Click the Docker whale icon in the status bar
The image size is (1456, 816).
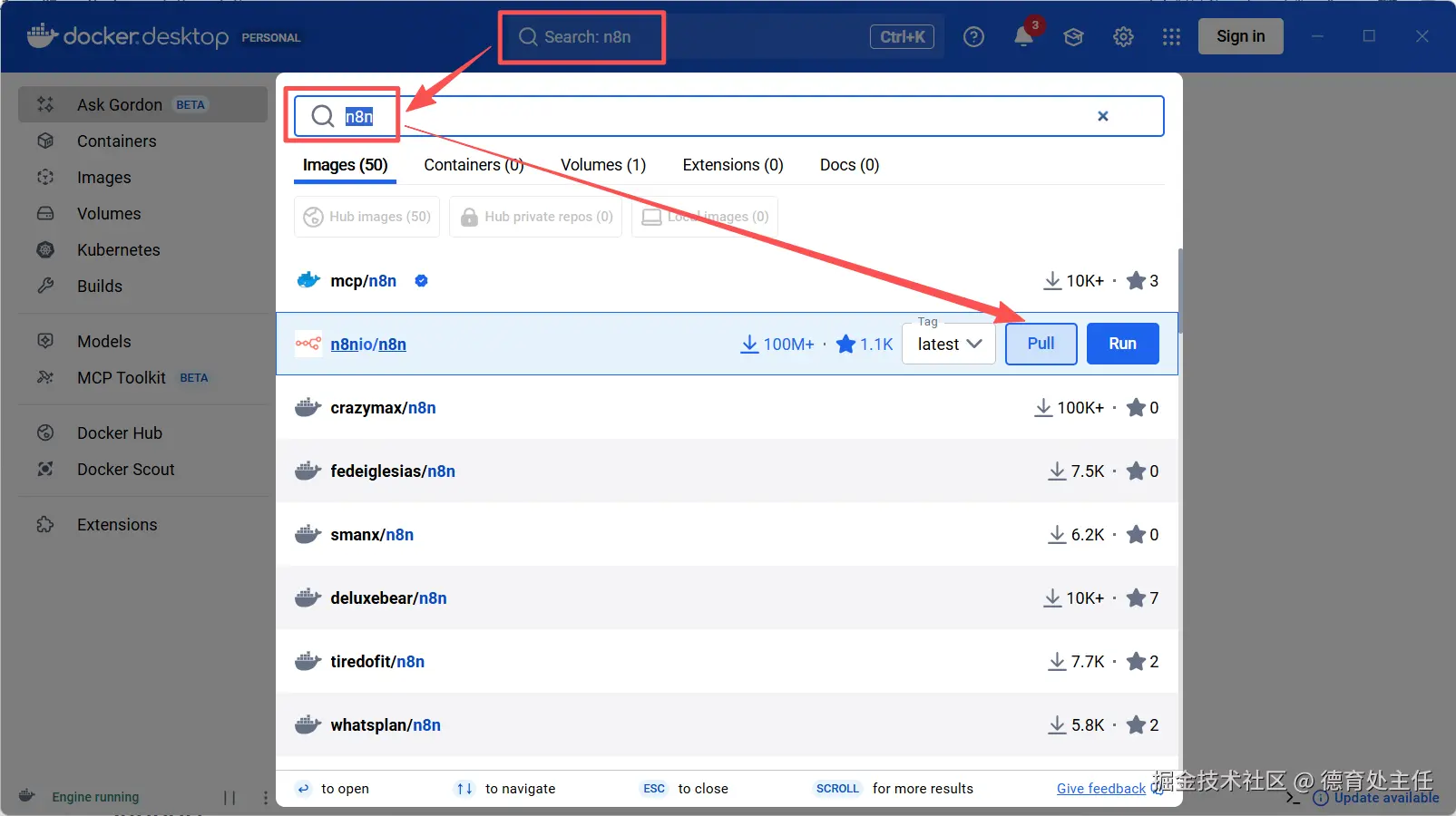tap(27, 796)
